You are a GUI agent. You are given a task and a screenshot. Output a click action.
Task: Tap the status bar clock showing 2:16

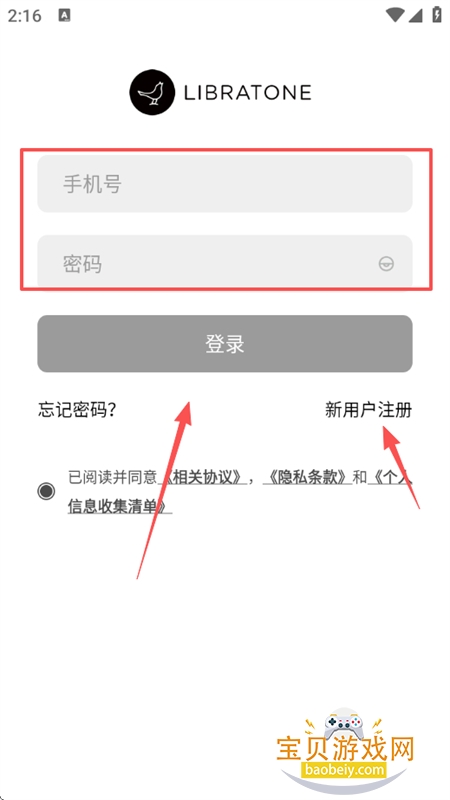coord(24,16)
